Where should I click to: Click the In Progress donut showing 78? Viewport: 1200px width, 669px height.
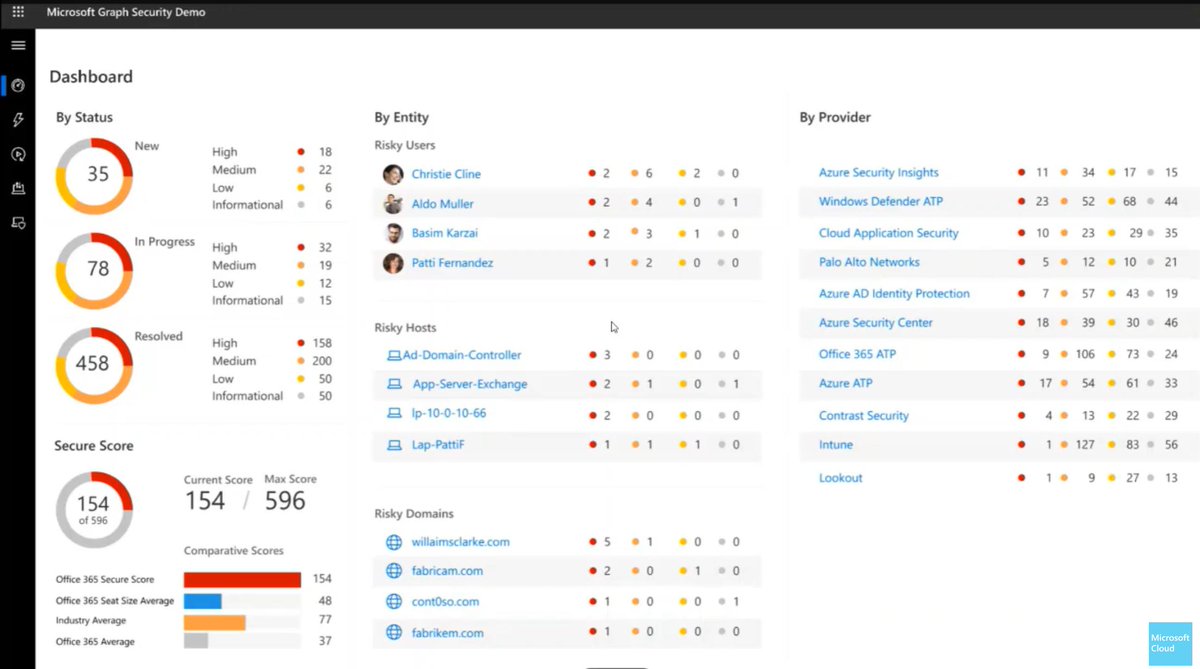93,270
